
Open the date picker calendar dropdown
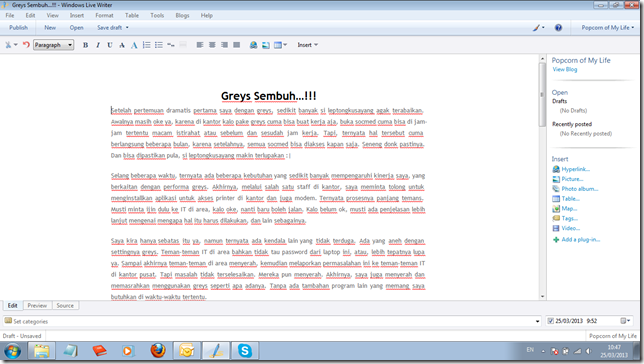point(625,321)
